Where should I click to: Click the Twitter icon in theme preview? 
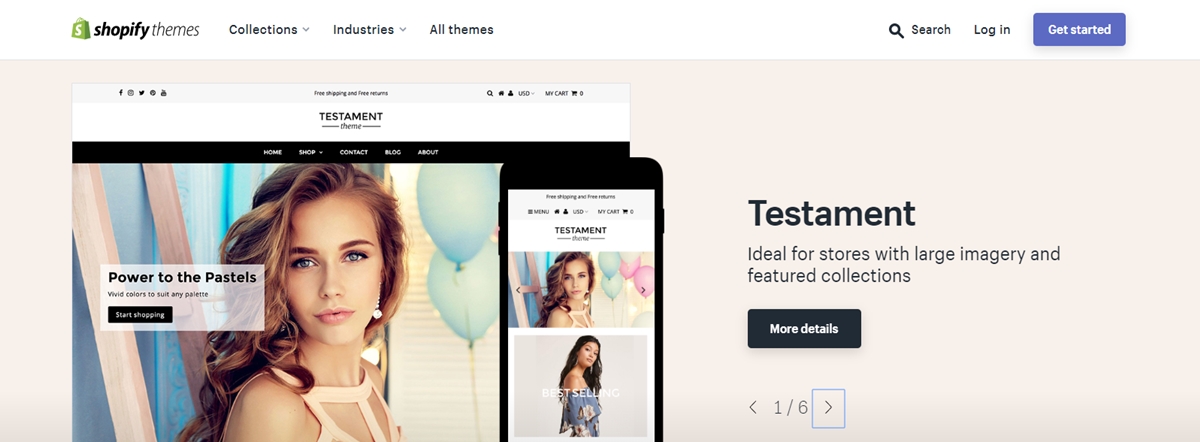pyautogui.click(x=142, y=93)
